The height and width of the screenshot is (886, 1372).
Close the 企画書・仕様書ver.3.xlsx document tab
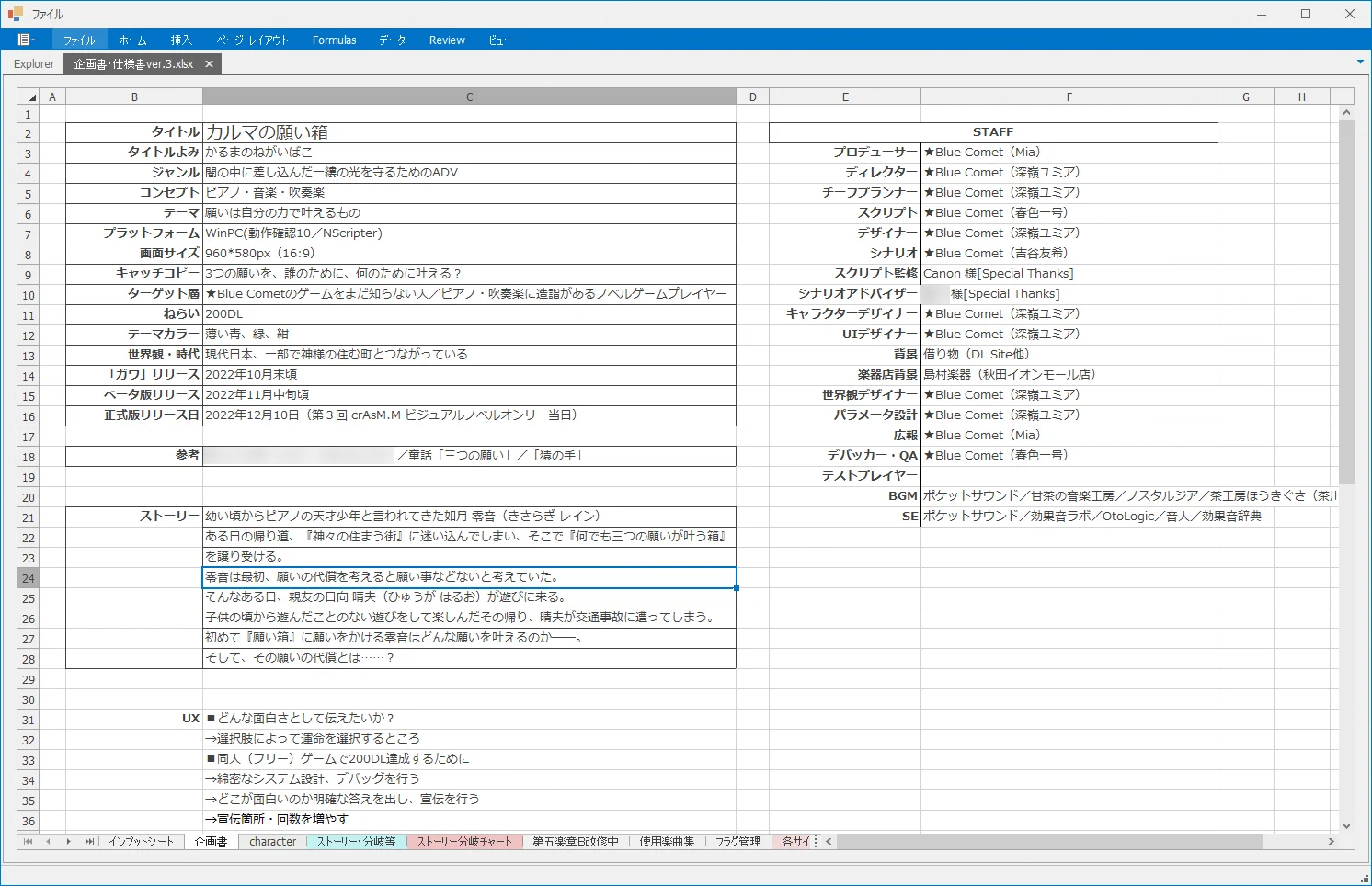click(210, 64)
